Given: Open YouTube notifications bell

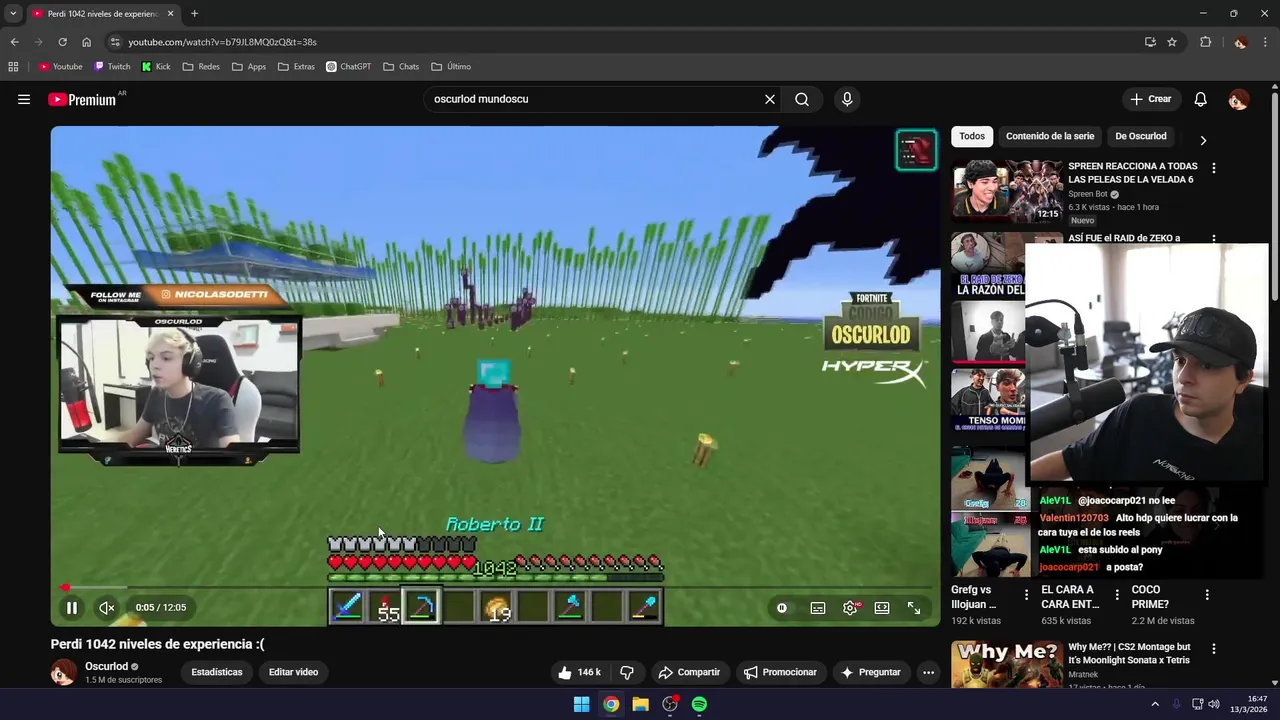Looking at the screenshot, I should 1201,99.
